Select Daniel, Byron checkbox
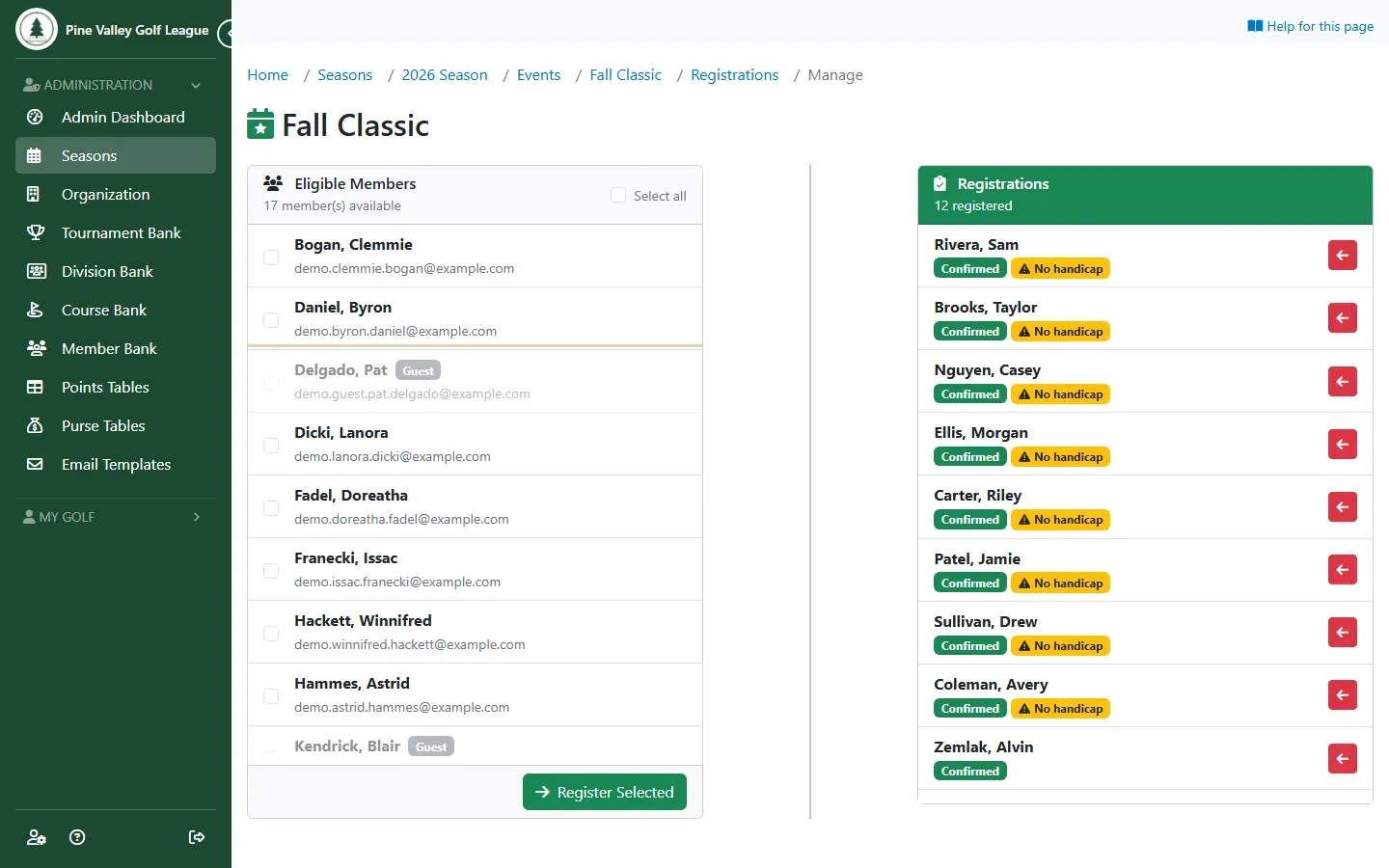1389x868 pixels. pyautogui.click(x=271, y=319)
